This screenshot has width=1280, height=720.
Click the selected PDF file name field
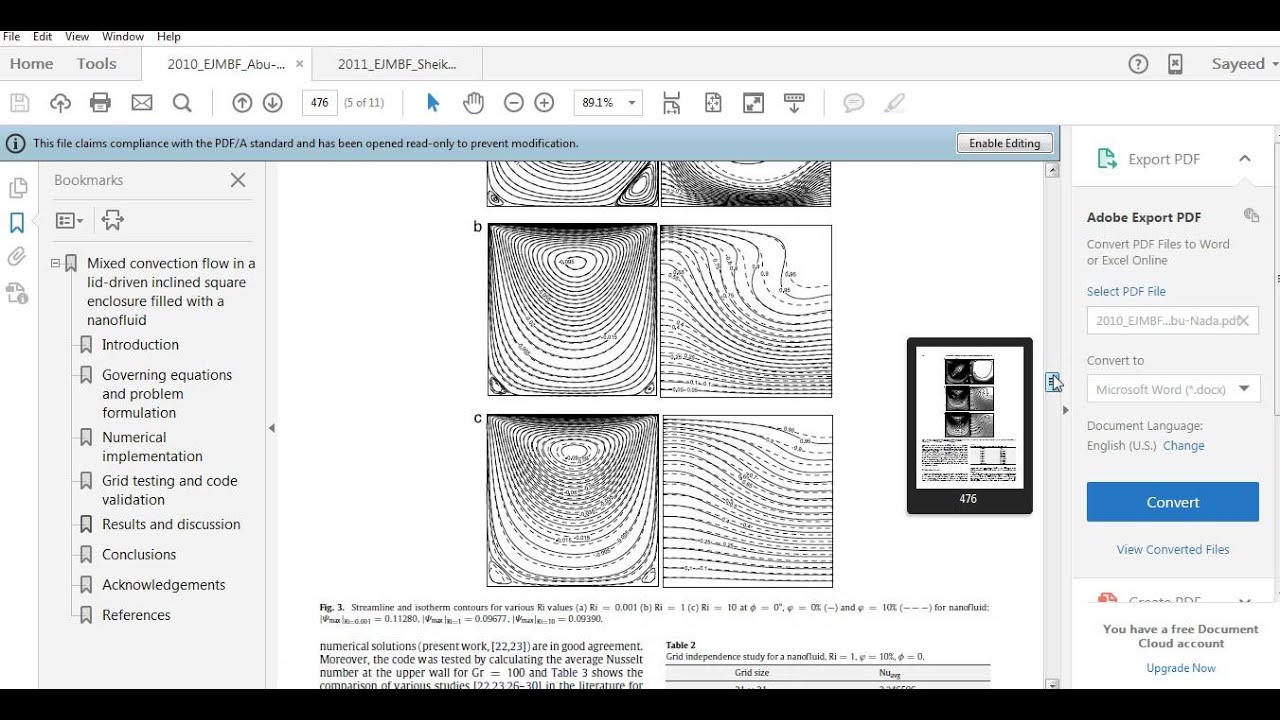point(1173,320)
